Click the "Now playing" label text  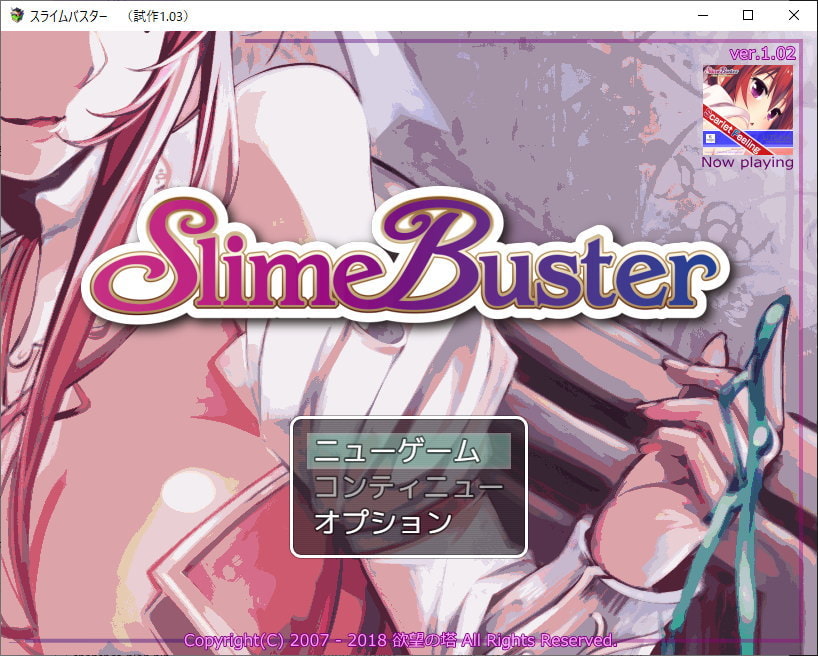pos(747,162)
